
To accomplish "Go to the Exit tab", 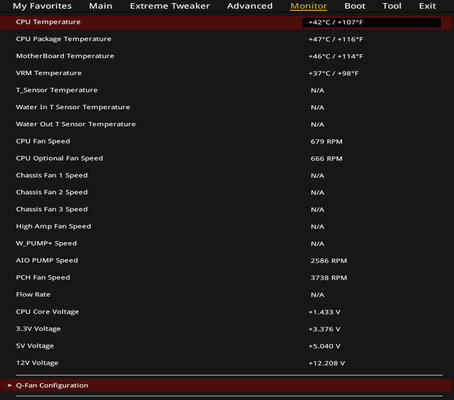I will pyautogui.click(x=427, y=6).
